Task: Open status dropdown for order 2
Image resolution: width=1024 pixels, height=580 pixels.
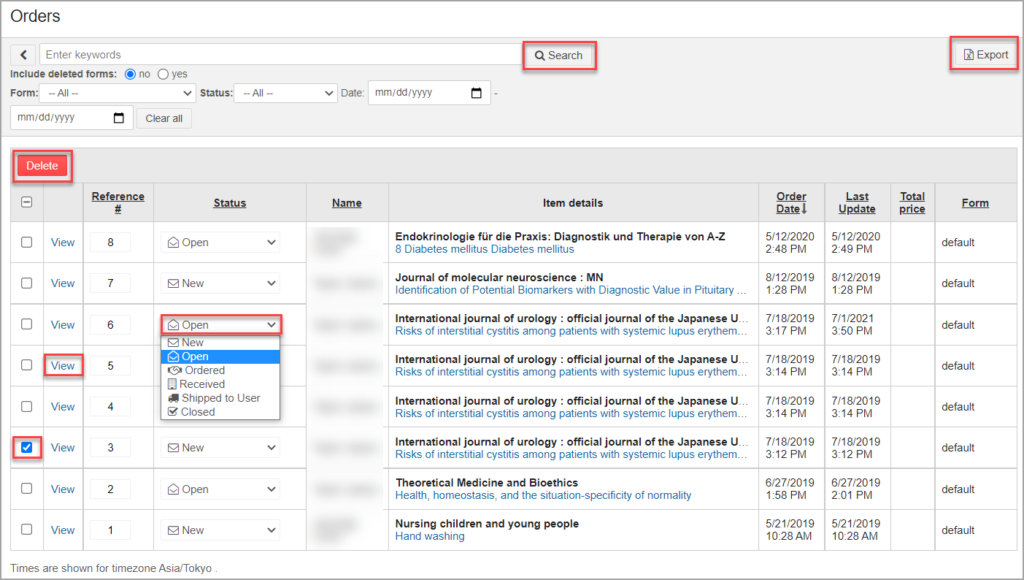Action: [x=221, y=489]
